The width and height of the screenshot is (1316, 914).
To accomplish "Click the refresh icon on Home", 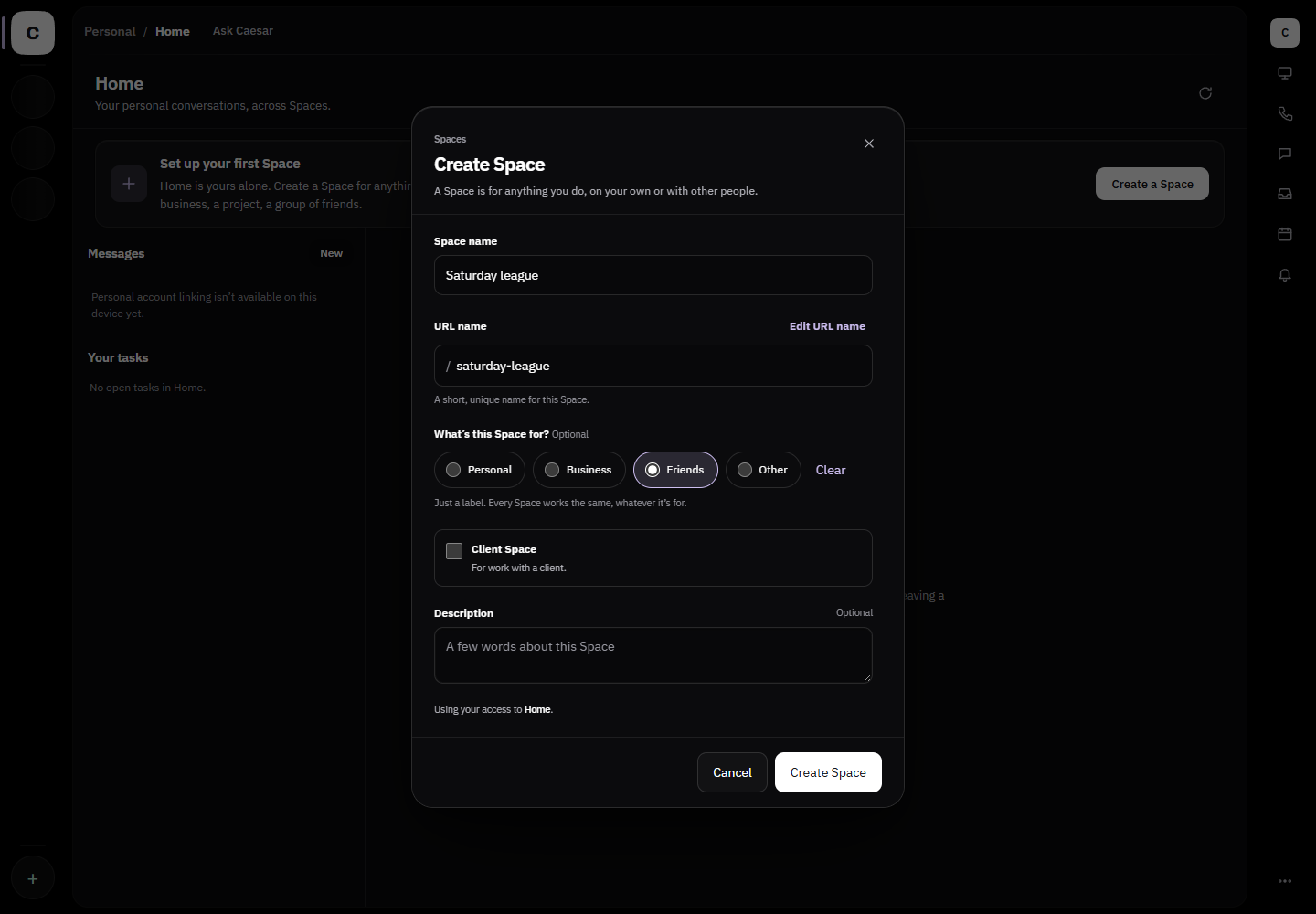I will click(1205, 93).
